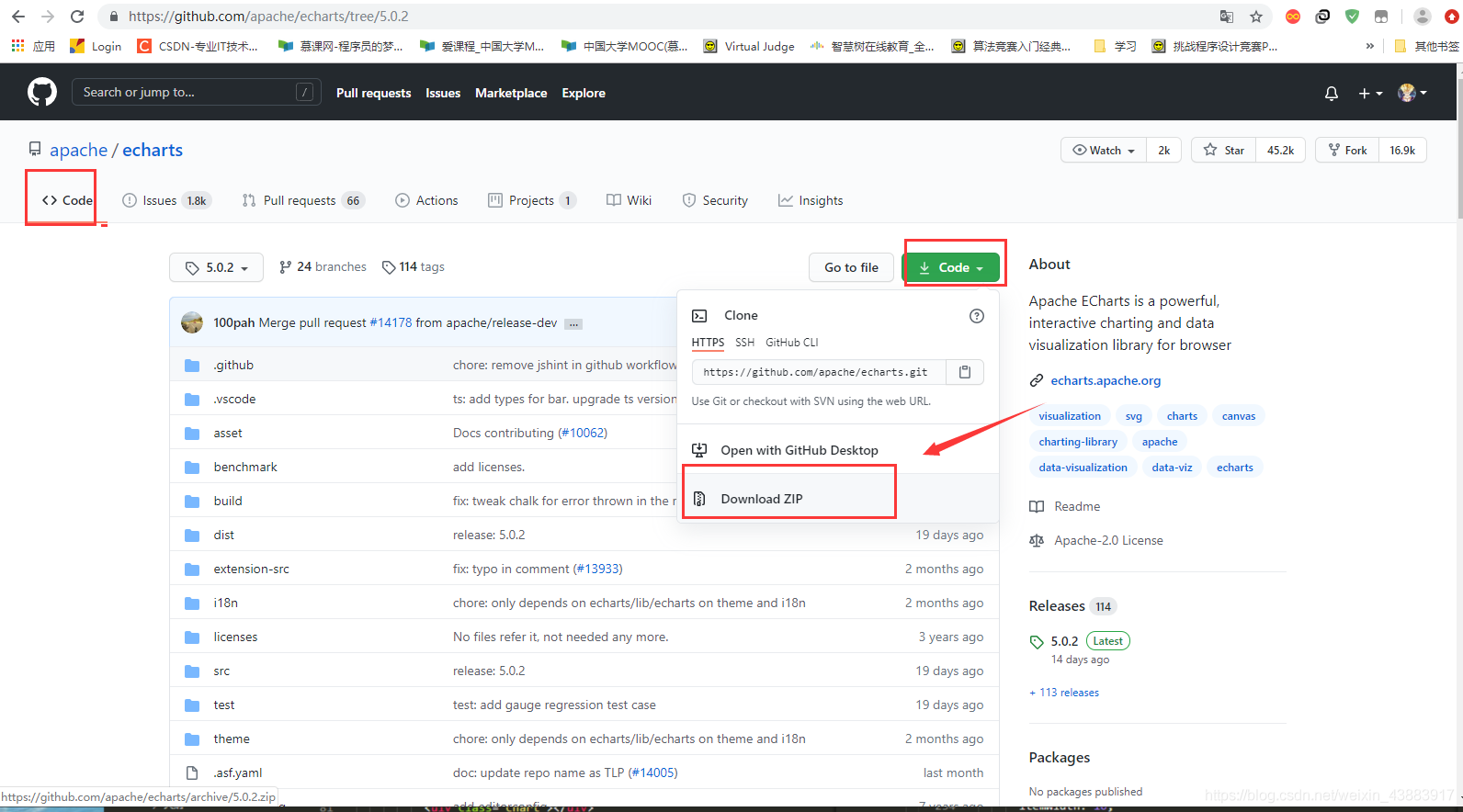The width and height of the screenshot is (1463, 812).
Task: Select the Code repository tab
Action: [x=67, y=200]
